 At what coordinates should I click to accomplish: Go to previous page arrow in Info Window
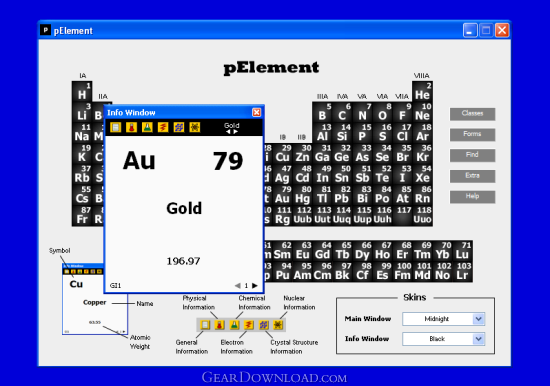pos(238,286)
